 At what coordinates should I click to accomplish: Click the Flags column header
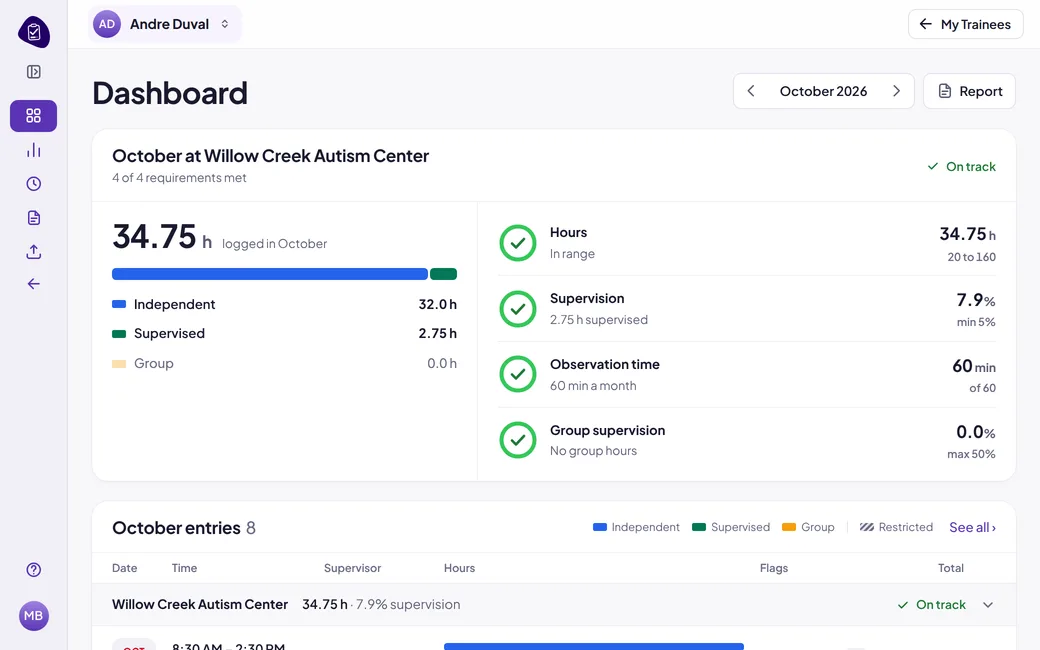[x=774, y=568]
